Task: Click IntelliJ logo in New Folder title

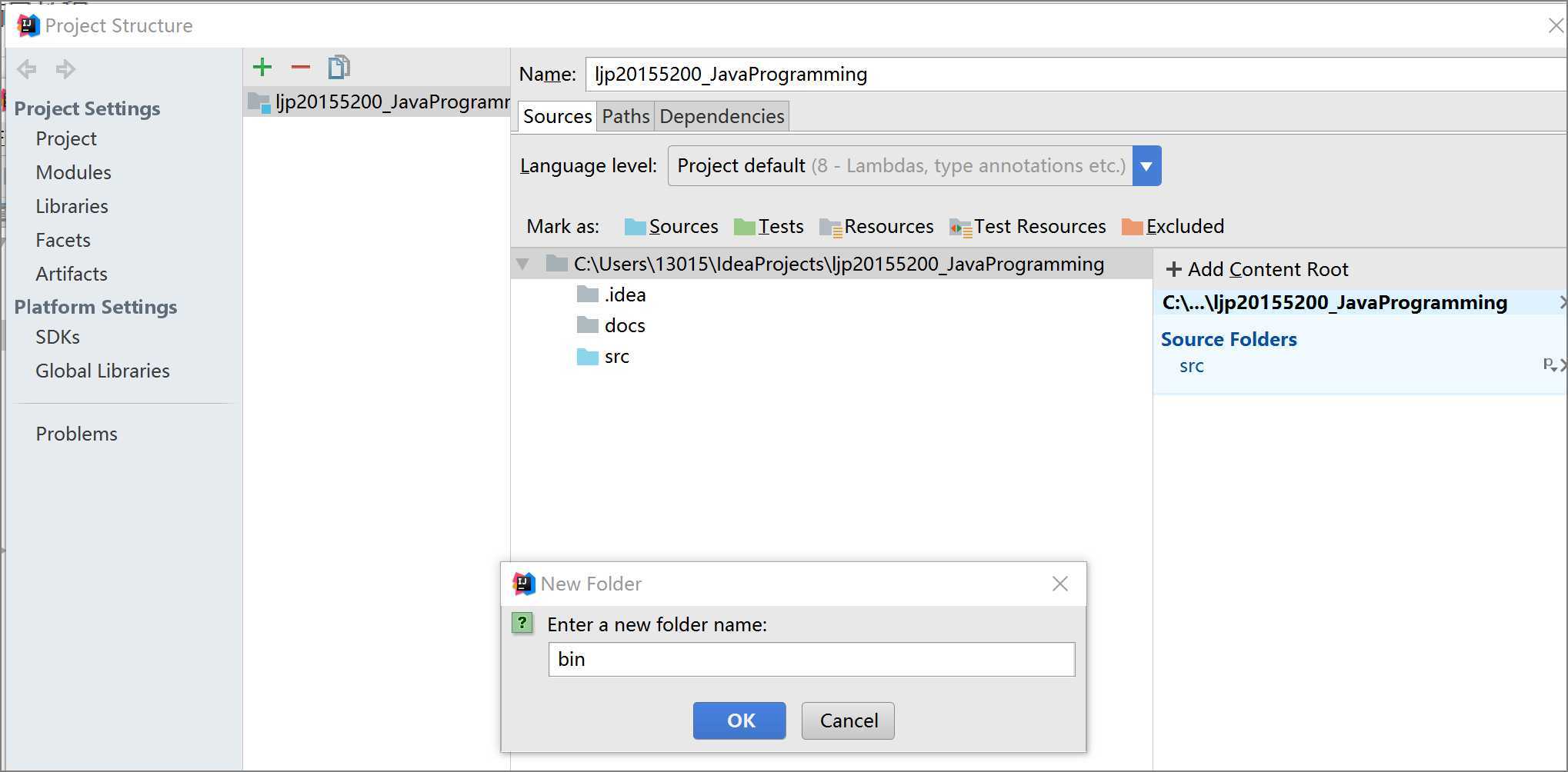Action: pyautogui.click(x=523, y=584)
